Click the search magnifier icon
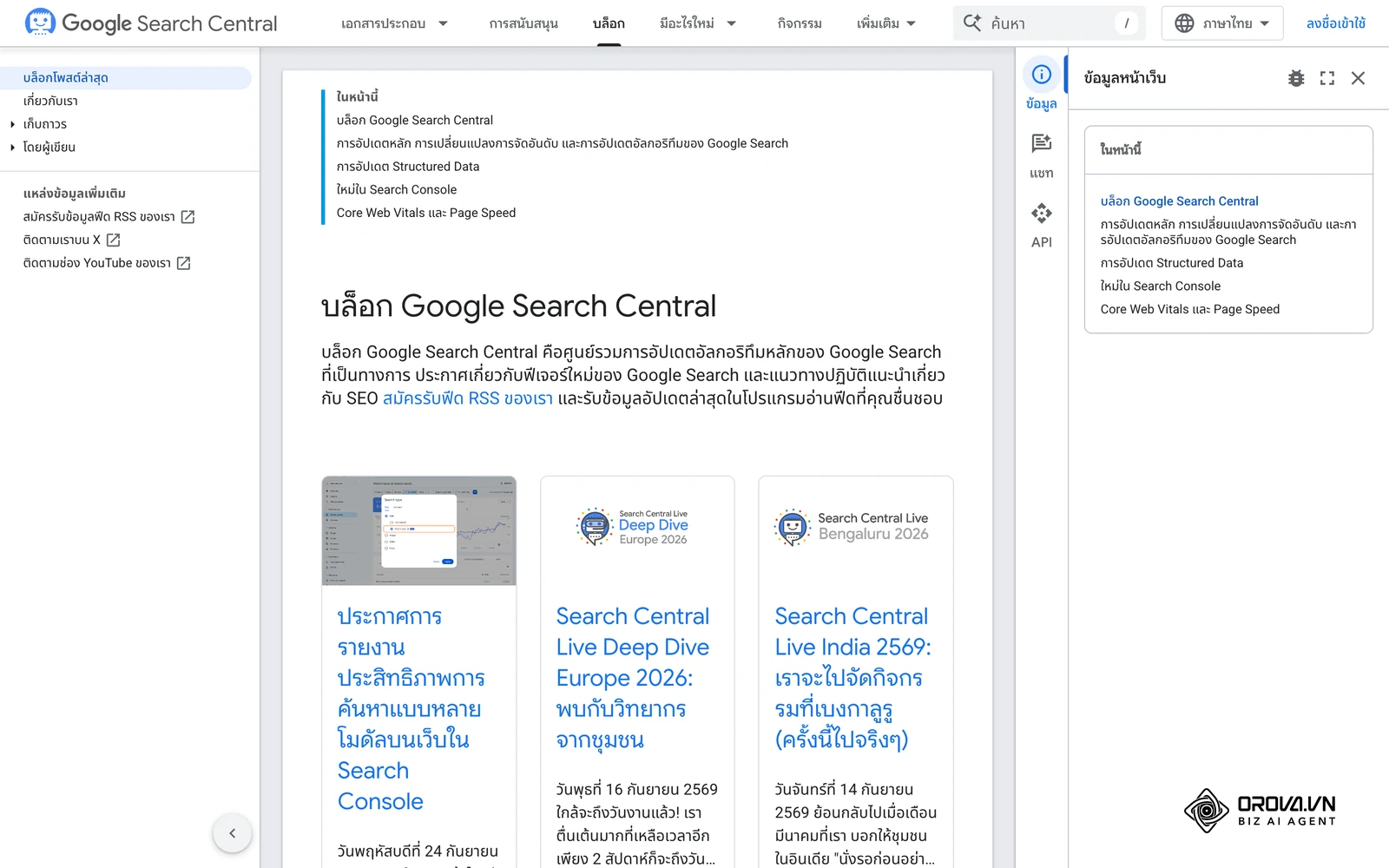This screenshot has width=1389, height=868. pos(972,23)
